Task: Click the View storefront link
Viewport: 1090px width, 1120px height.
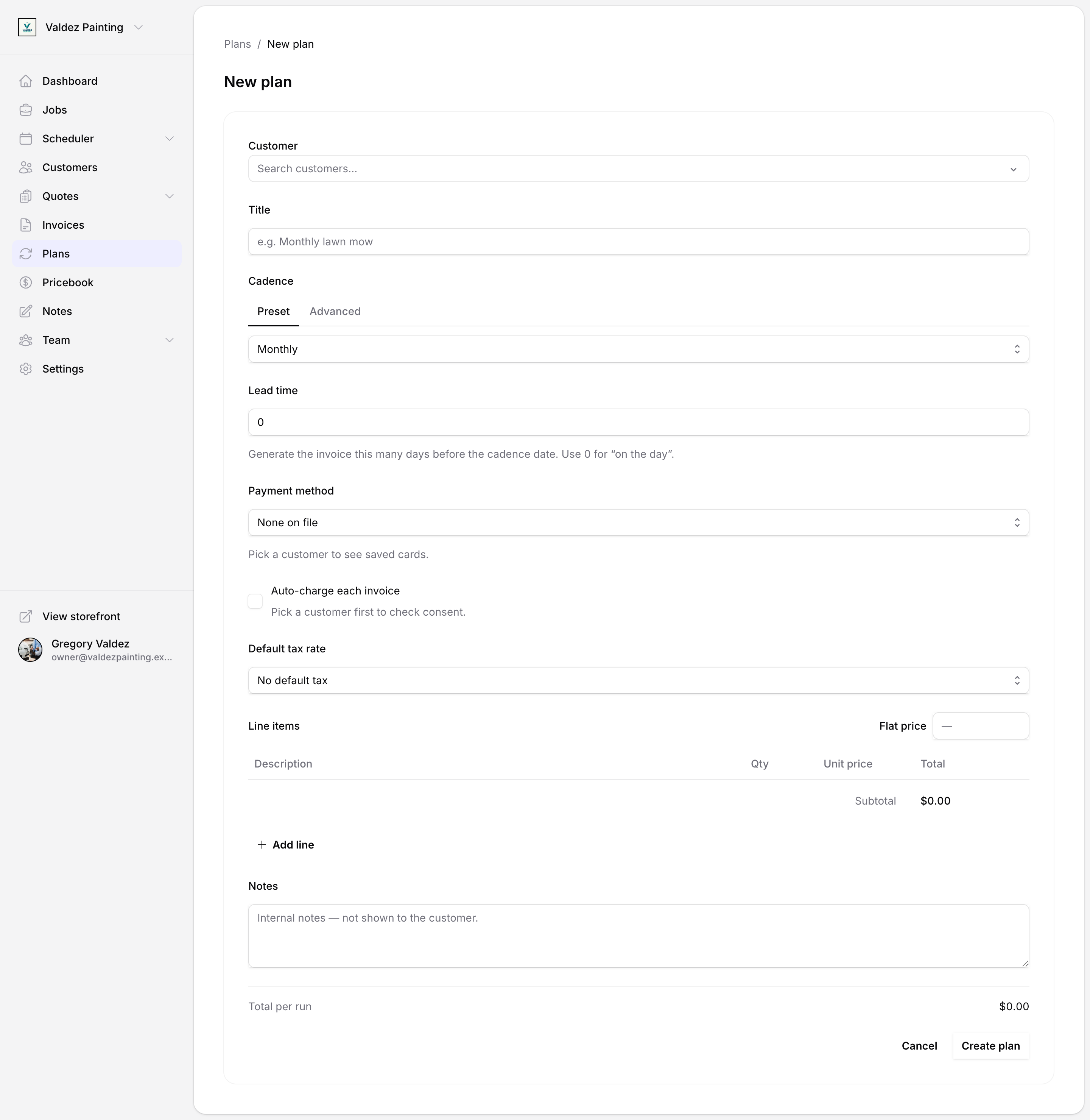Action: click(97, 617)
